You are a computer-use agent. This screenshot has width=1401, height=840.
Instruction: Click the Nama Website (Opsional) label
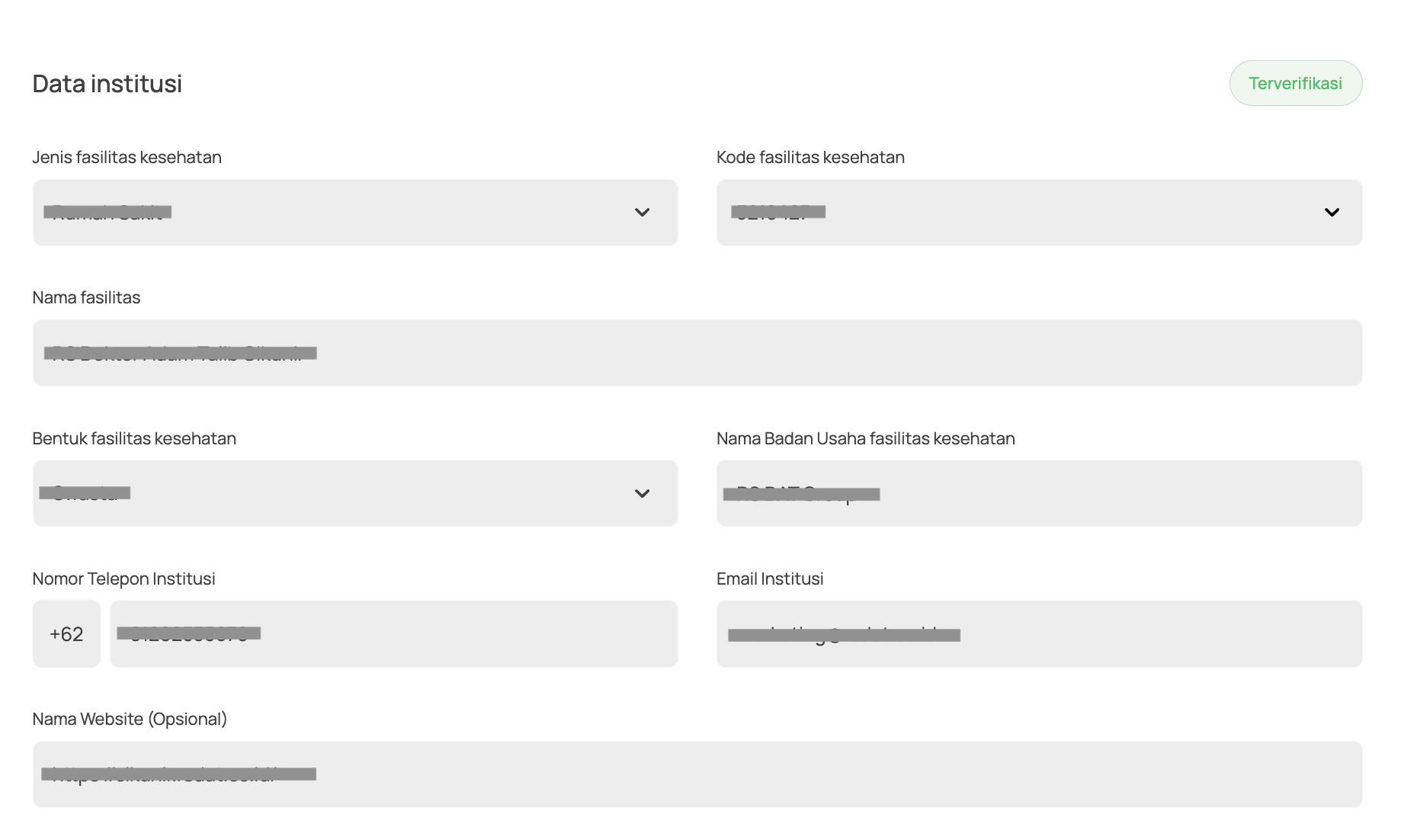click(x=130, y=719)
